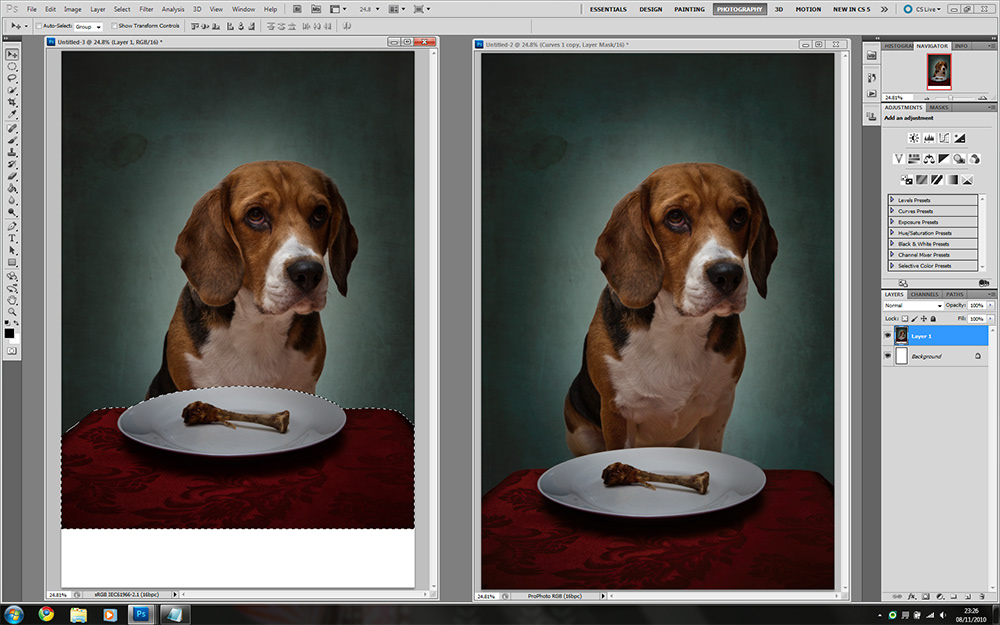The image size is (1000, 625).
Task: Switch to the Channels tab
Action: tap(924, 294)
